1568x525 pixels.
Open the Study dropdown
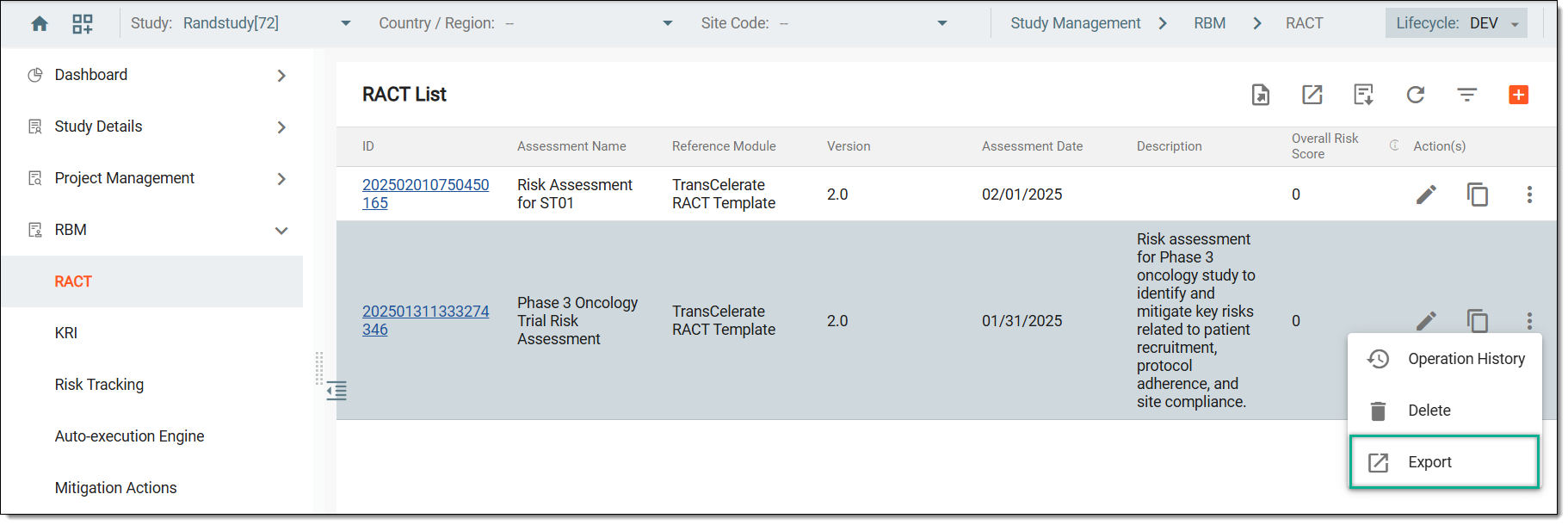346,23
